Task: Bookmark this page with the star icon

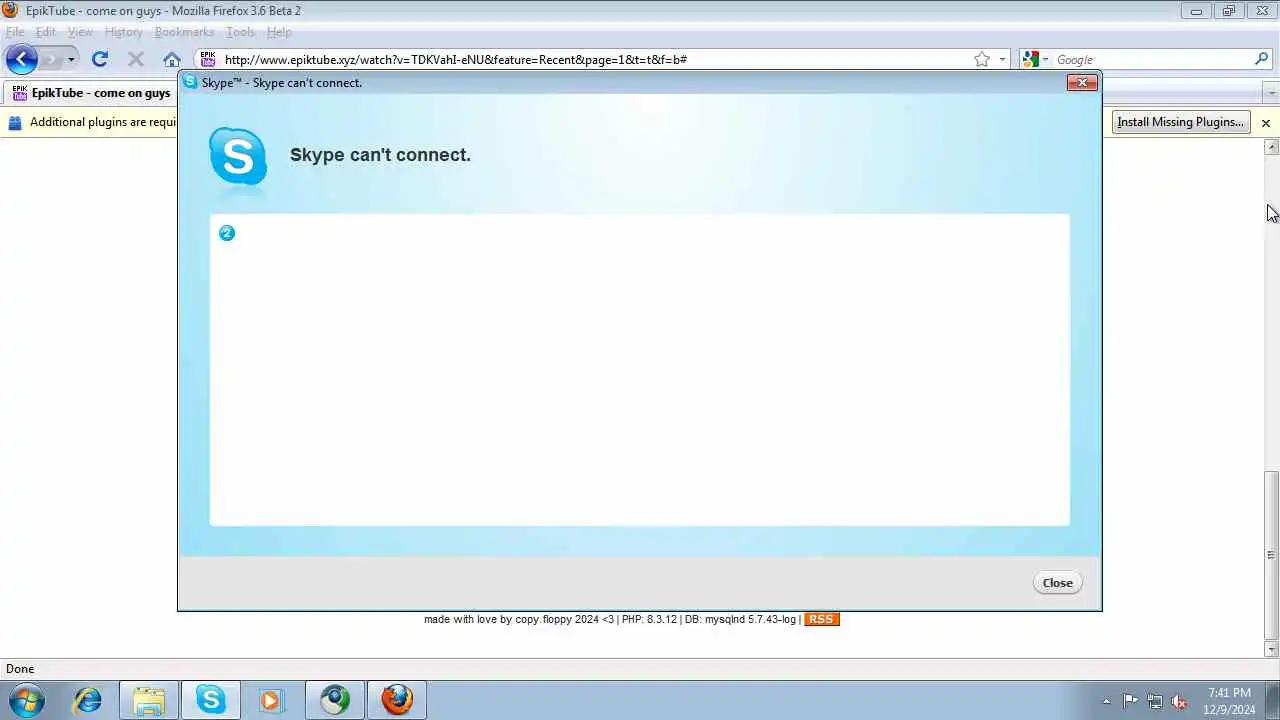Action: coord(982,59)
